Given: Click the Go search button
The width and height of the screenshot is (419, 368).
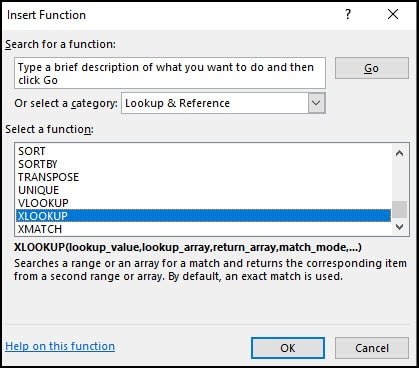Looking at the screenshot, I should 372,68.
